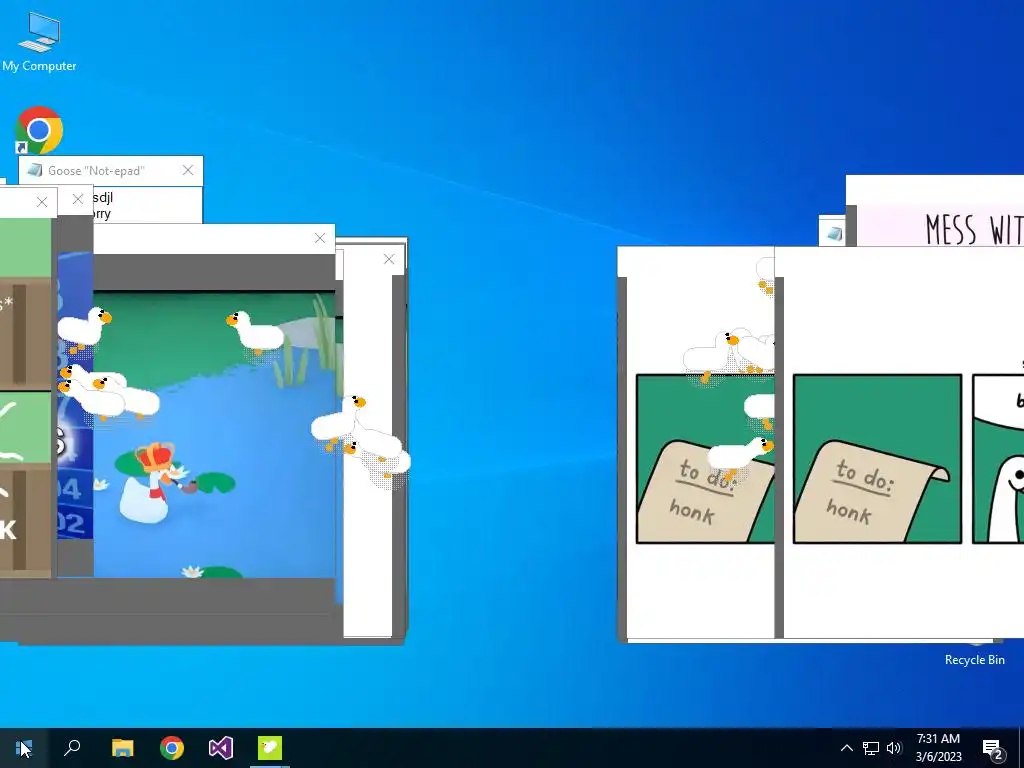This screenshot has height=768, width=1024.
Task: Click the to do honk comic panel
Action: coord(877,458)
